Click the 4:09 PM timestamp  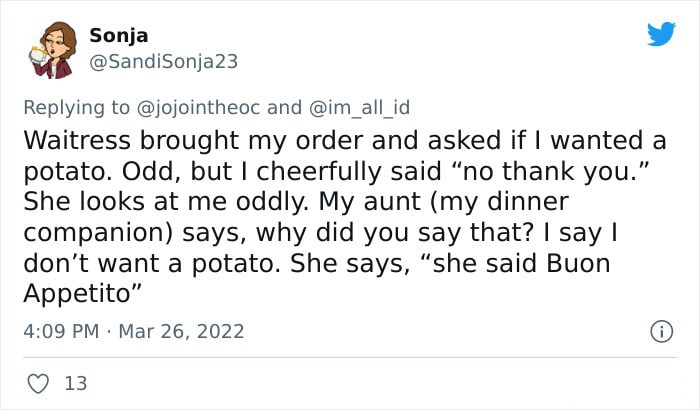pos(61,332)
